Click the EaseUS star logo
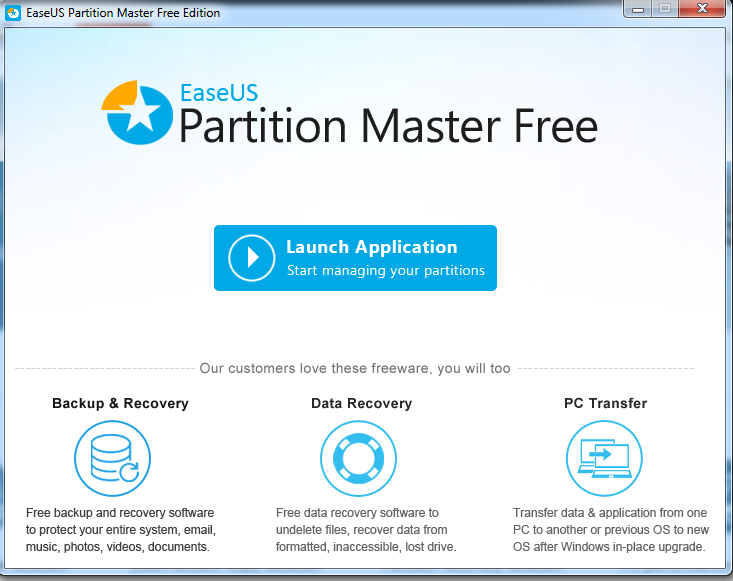This screenshot has width=733, height=581. coord(137,113)
